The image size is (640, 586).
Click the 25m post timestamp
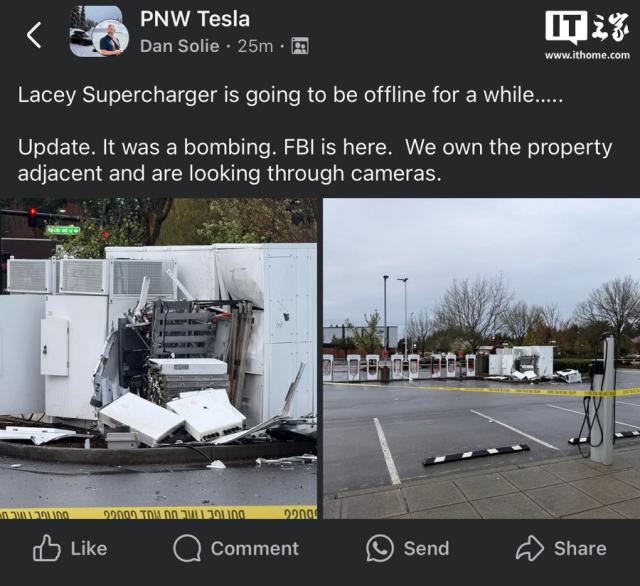pos(256,46)
